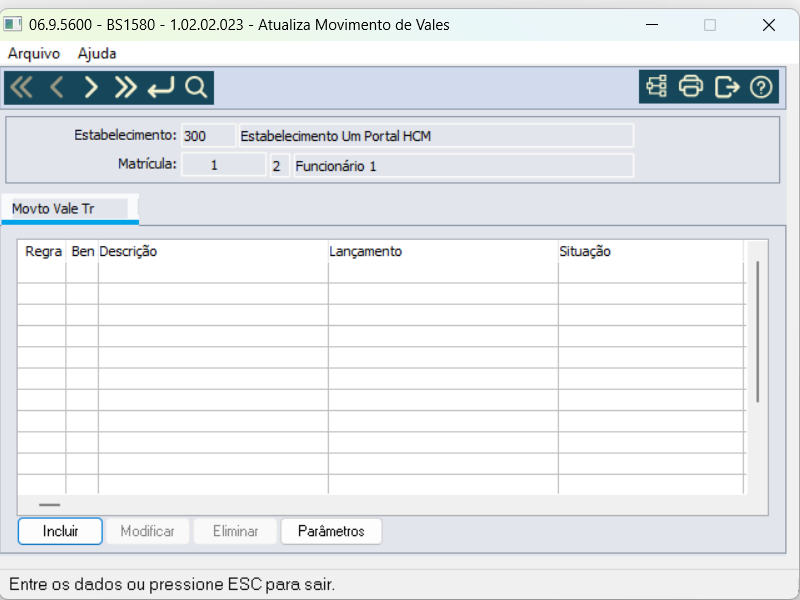Click the Lançamento column header
The height and width of the screenshot is (600, 800).
pos(443,251)
